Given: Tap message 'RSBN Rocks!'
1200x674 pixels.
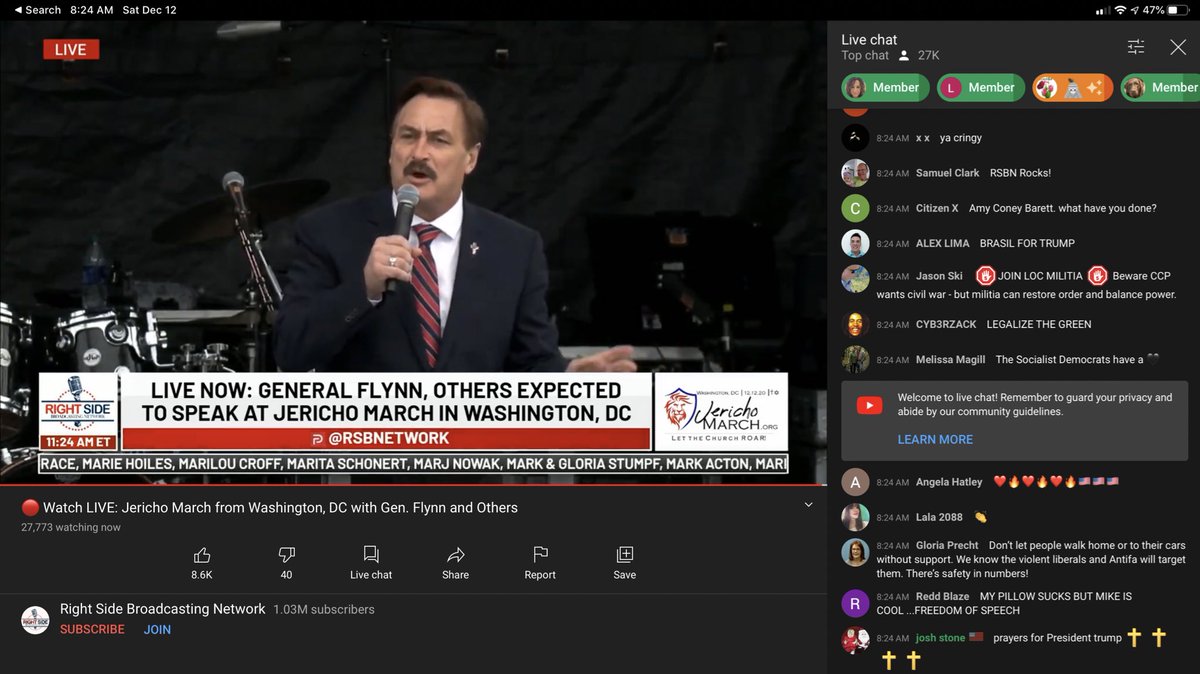Looking at the screenshot, I should (x=1020, y=173).
